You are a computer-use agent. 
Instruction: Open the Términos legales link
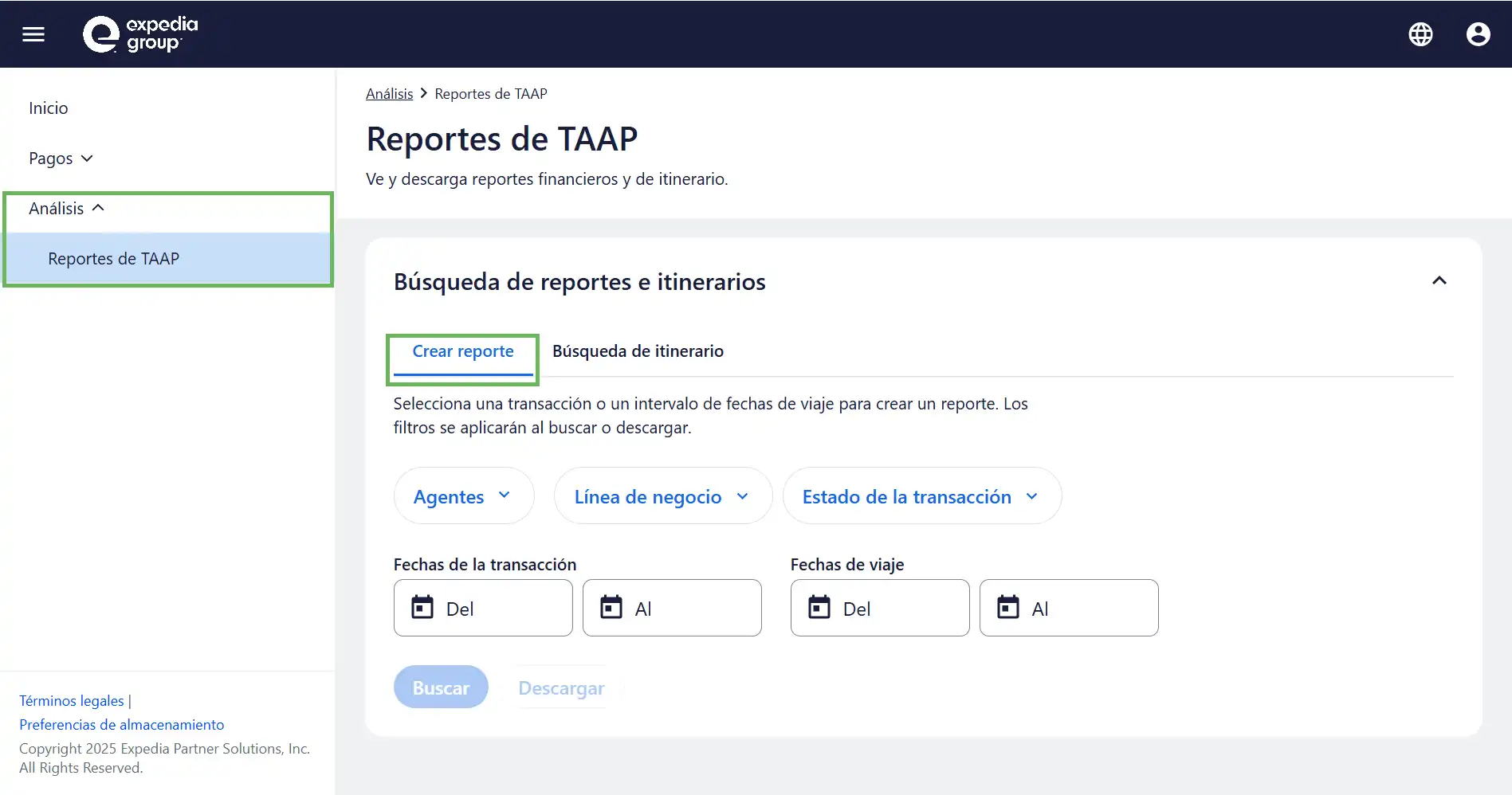coord(72,701)
